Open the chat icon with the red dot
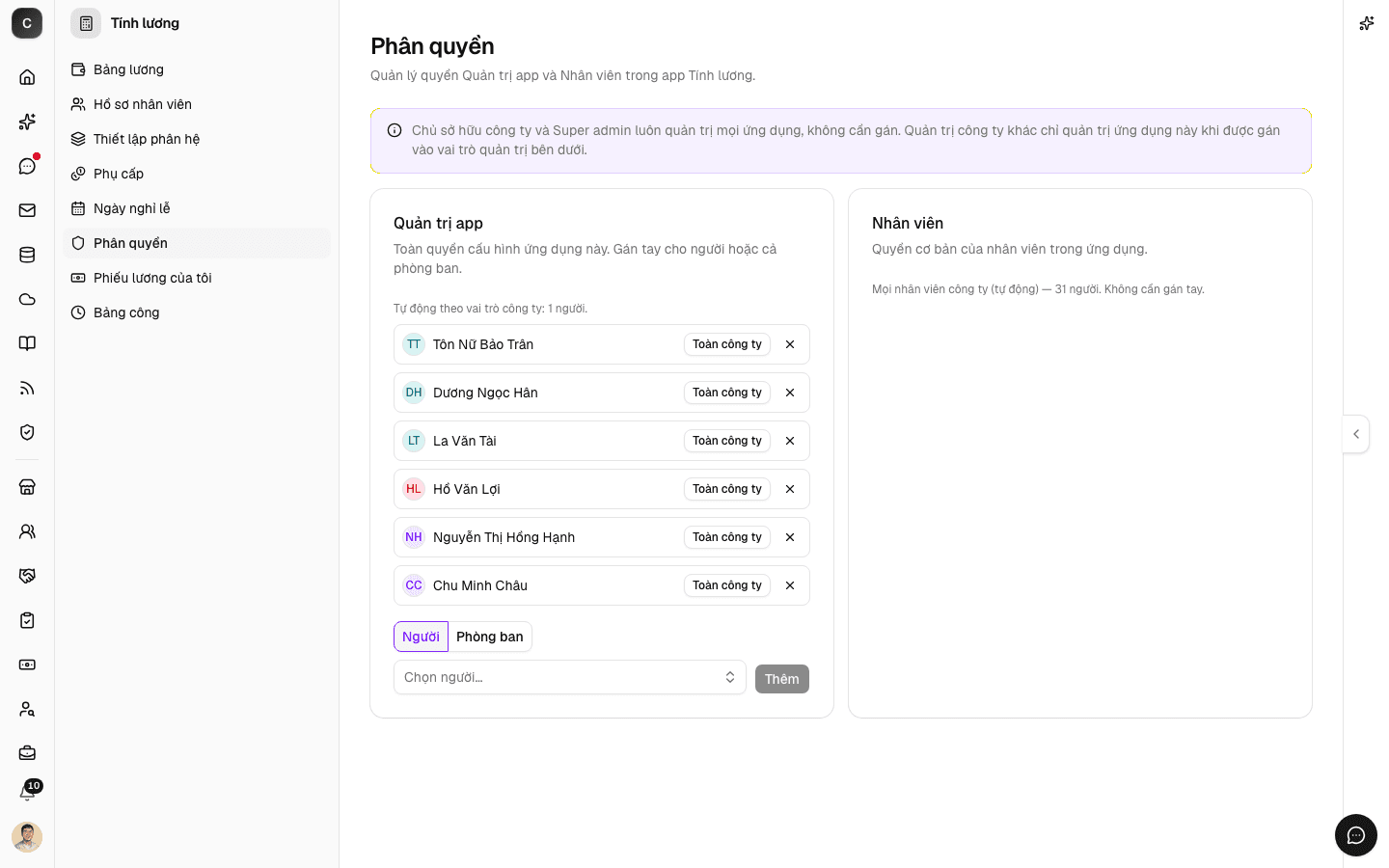 point(27,166)
